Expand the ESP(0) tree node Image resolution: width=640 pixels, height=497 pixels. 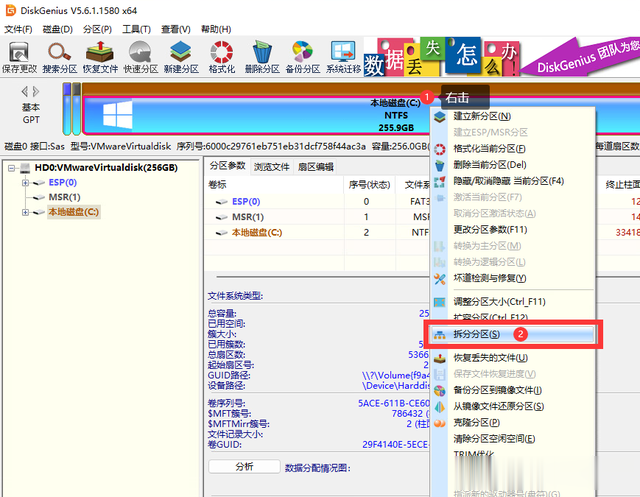[25, 183]
